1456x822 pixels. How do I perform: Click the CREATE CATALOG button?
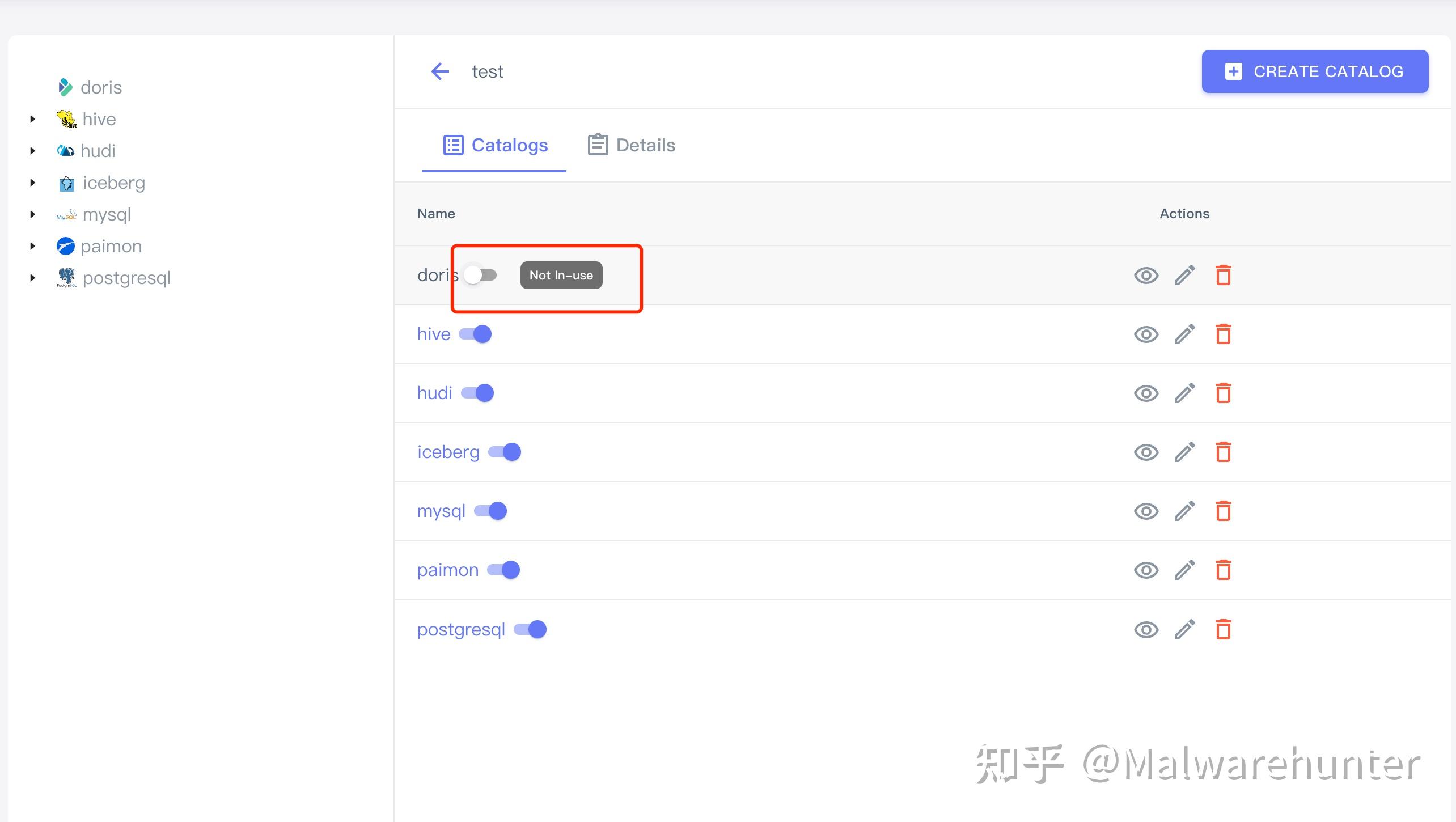click(x=1314, y=71)
